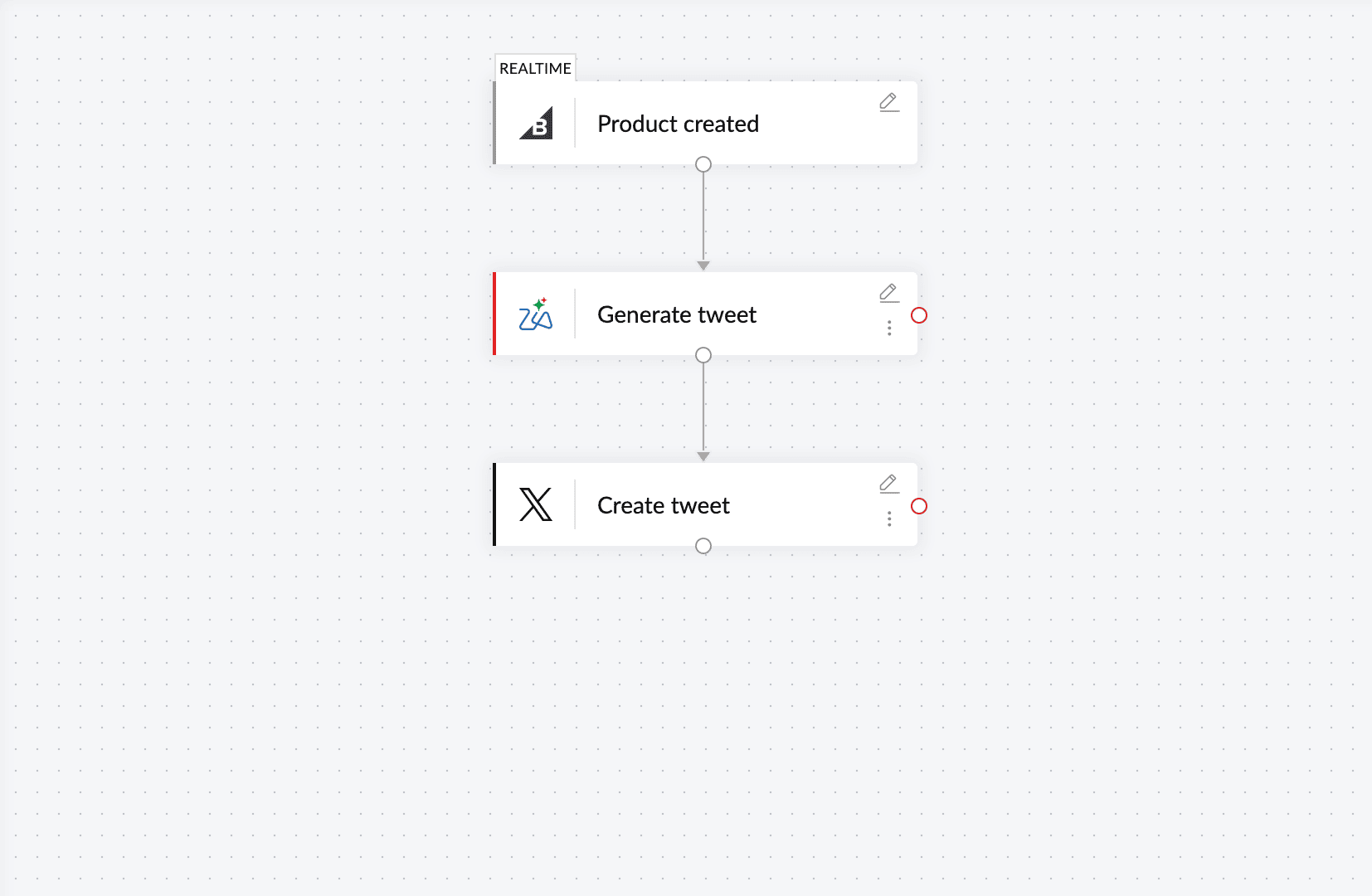The height and width of the screenshot is (896, 1372).
Task: Click output connector below Generate tweet
Action: click(703, 355)
